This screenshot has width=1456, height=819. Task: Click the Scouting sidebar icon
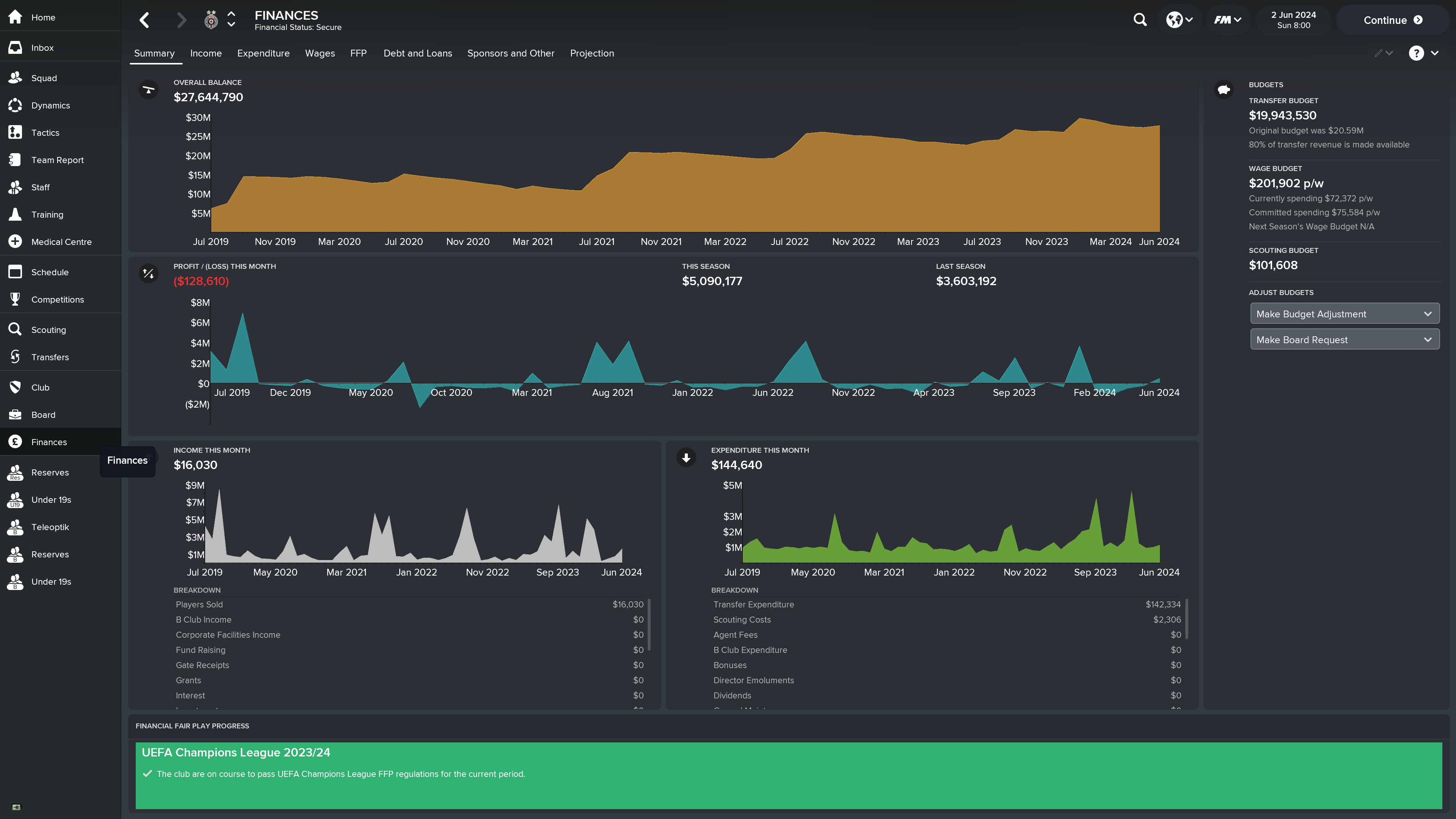tap(15, 329)
